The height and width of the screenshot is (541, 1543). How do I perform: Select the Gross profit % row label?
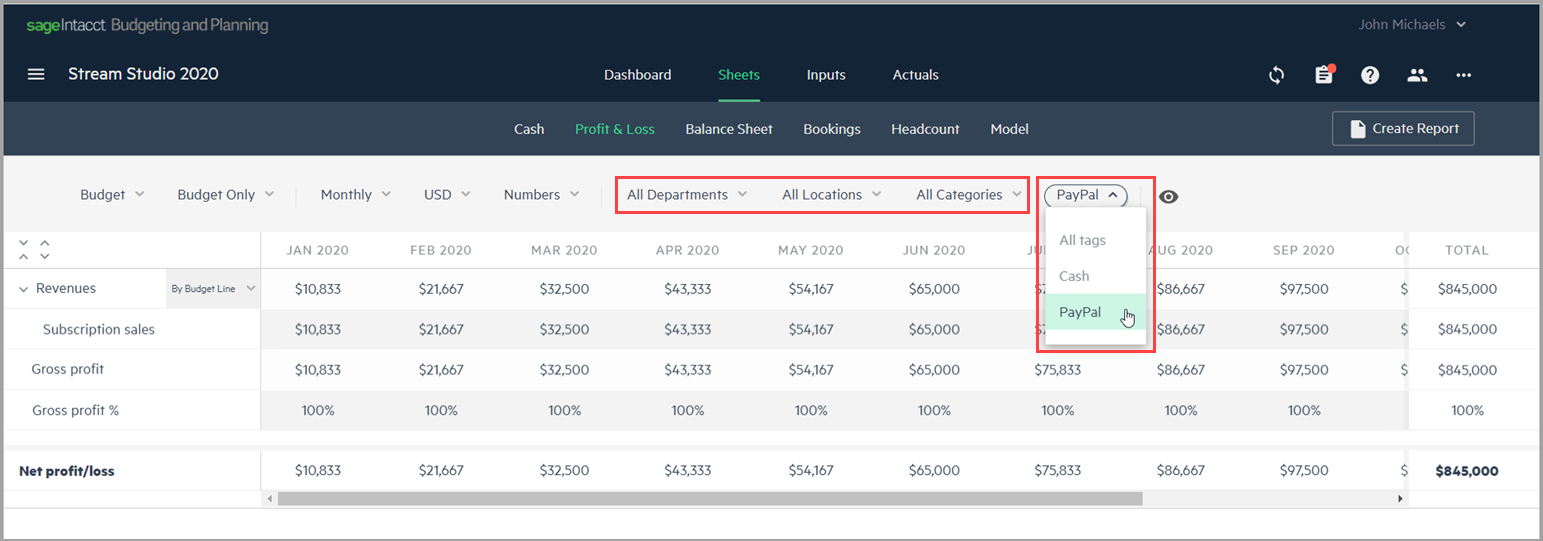coord(75,410)
